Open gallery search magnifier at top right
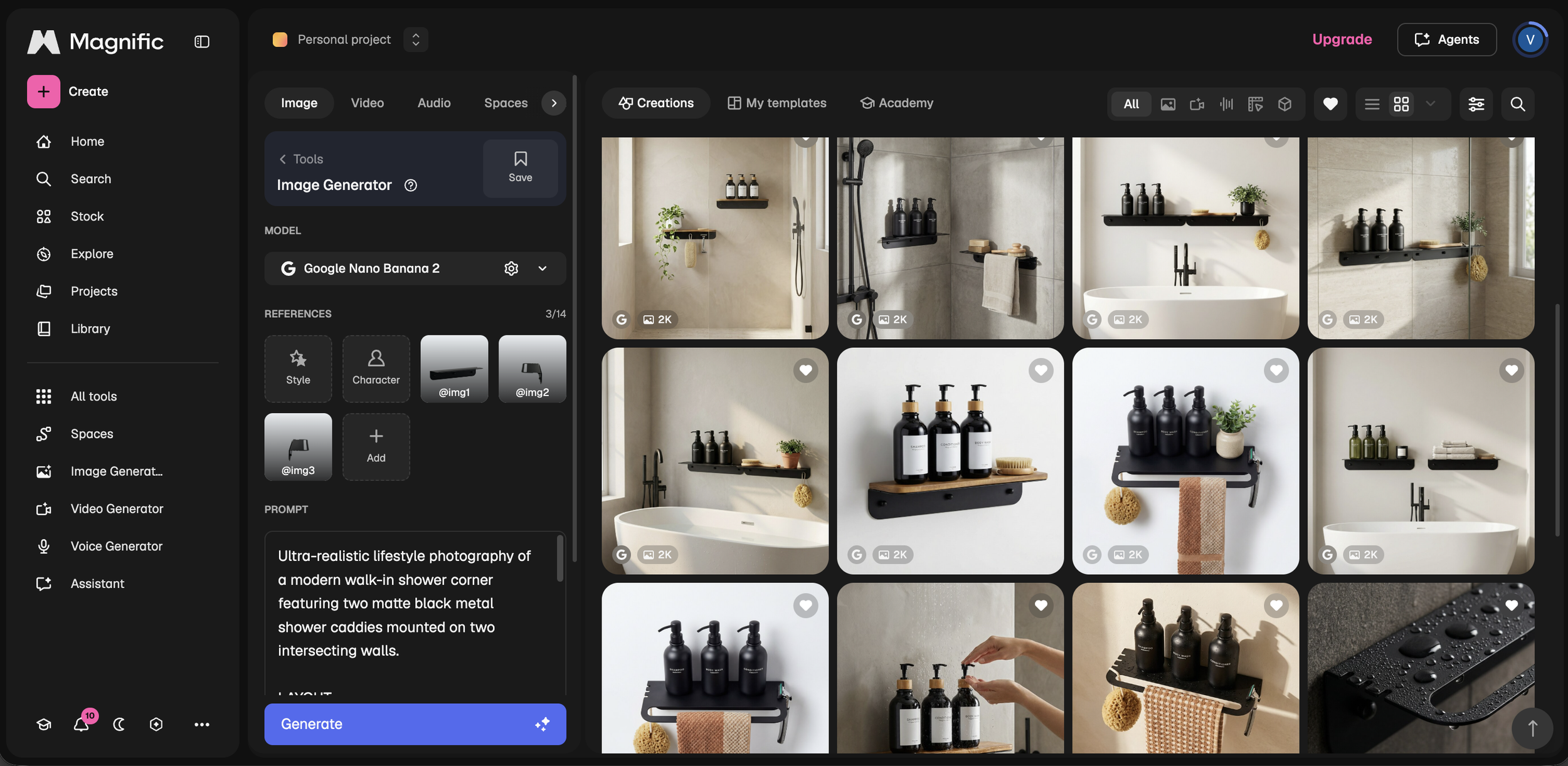The height and width of the screenshot is (766, 1568). pos(1518,104)
